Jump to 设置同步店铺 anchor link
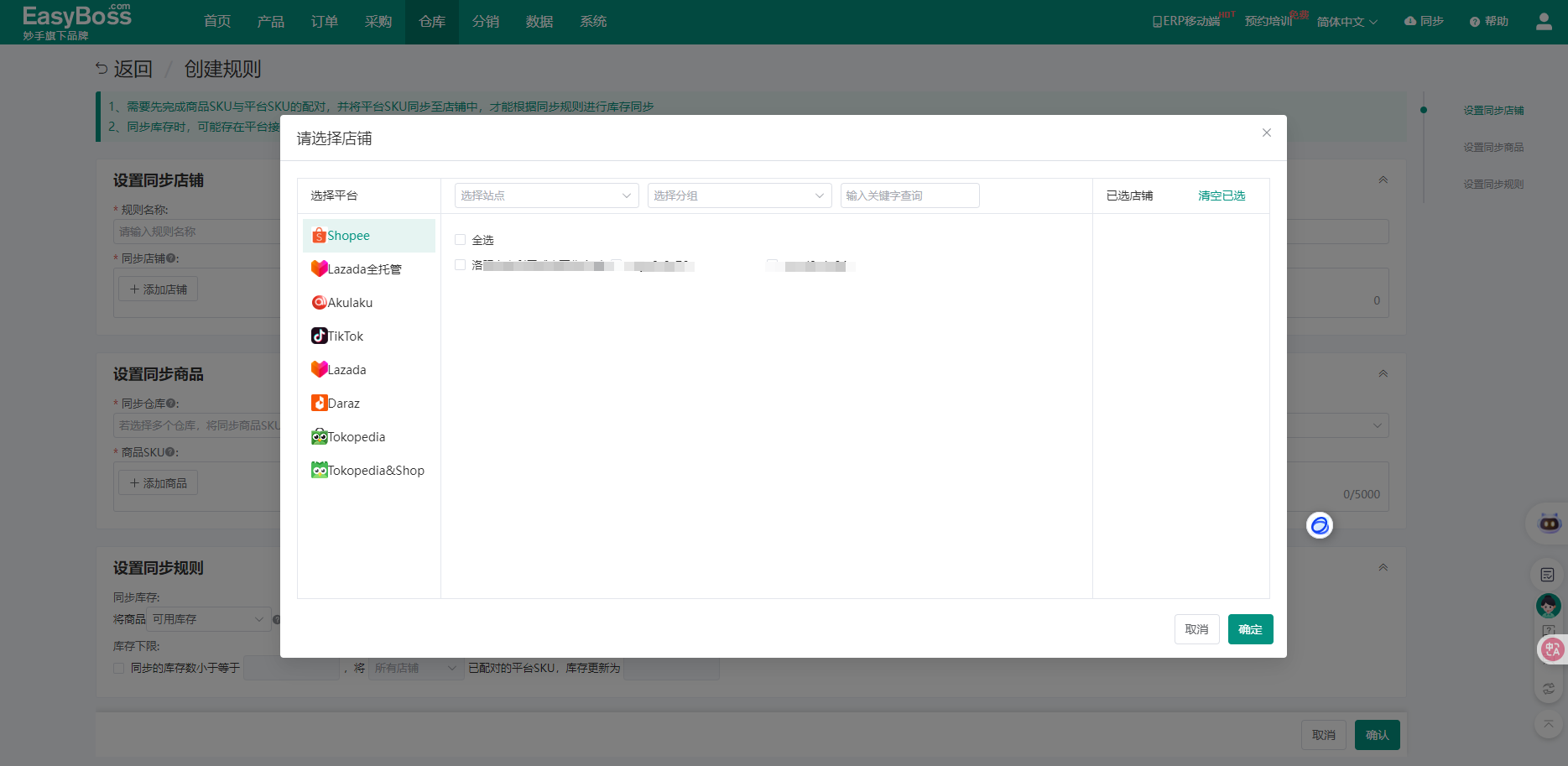This screenshot has height=766, width=1568. [x=1493, y=111]
